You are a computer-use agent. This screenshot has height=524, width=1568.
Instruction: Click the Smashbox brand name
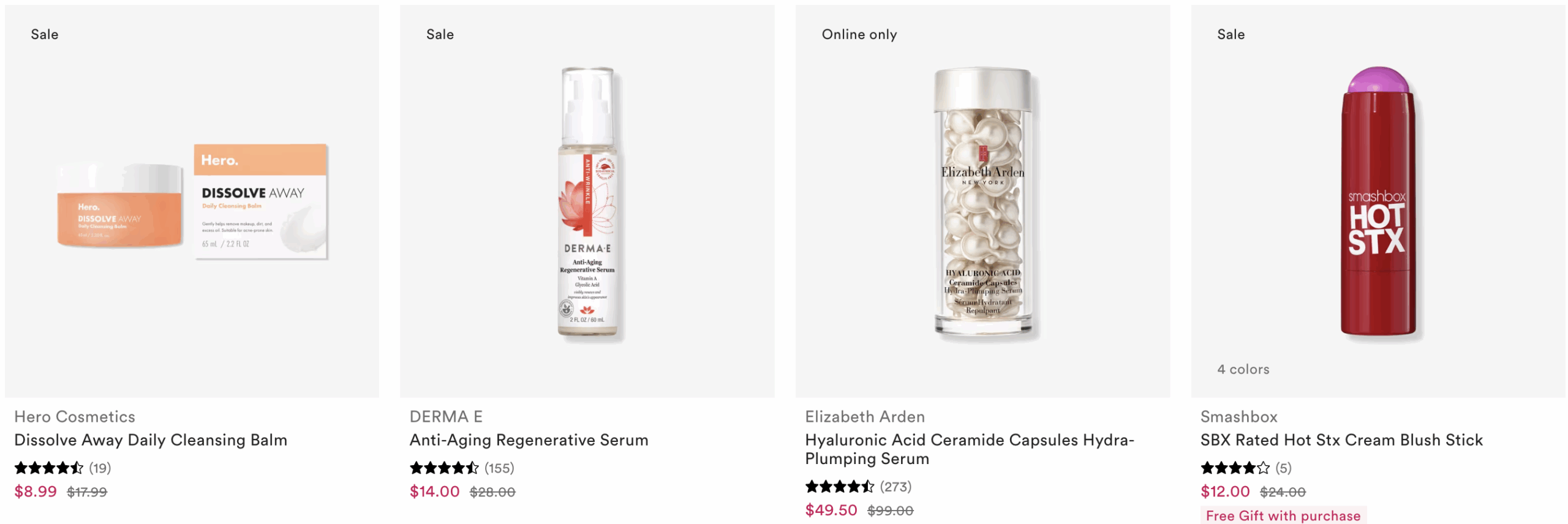pyautogui.click(x=1238, y=416)
